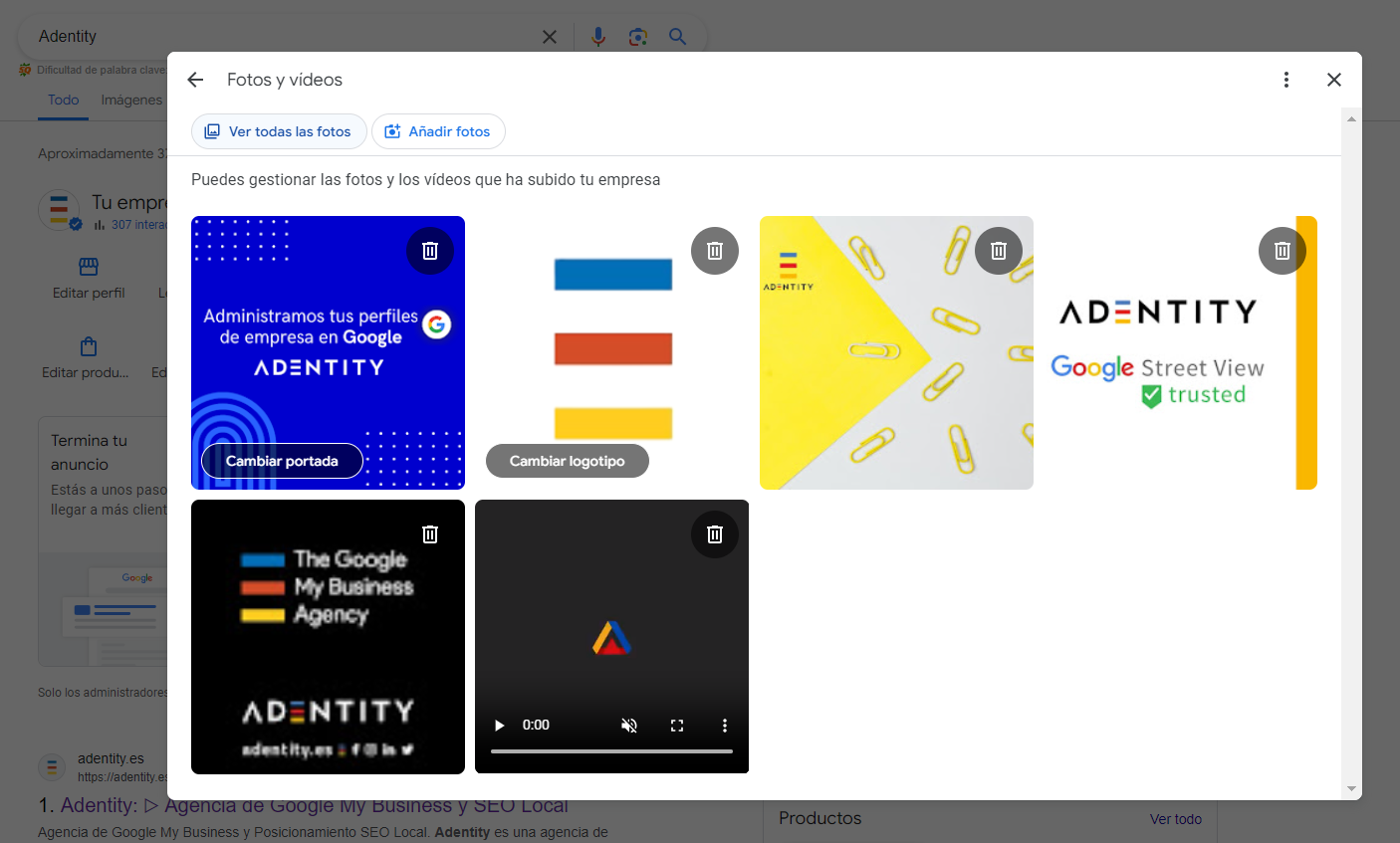This screenshot has height=843, width=1400.
Task: Delete the blue Administramos tus perfiles cover photo
Action: point(430,251)
